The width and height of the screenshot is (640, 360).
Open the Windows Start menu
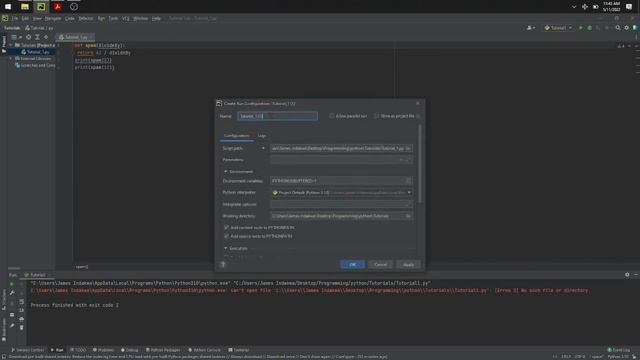point(8,7)
